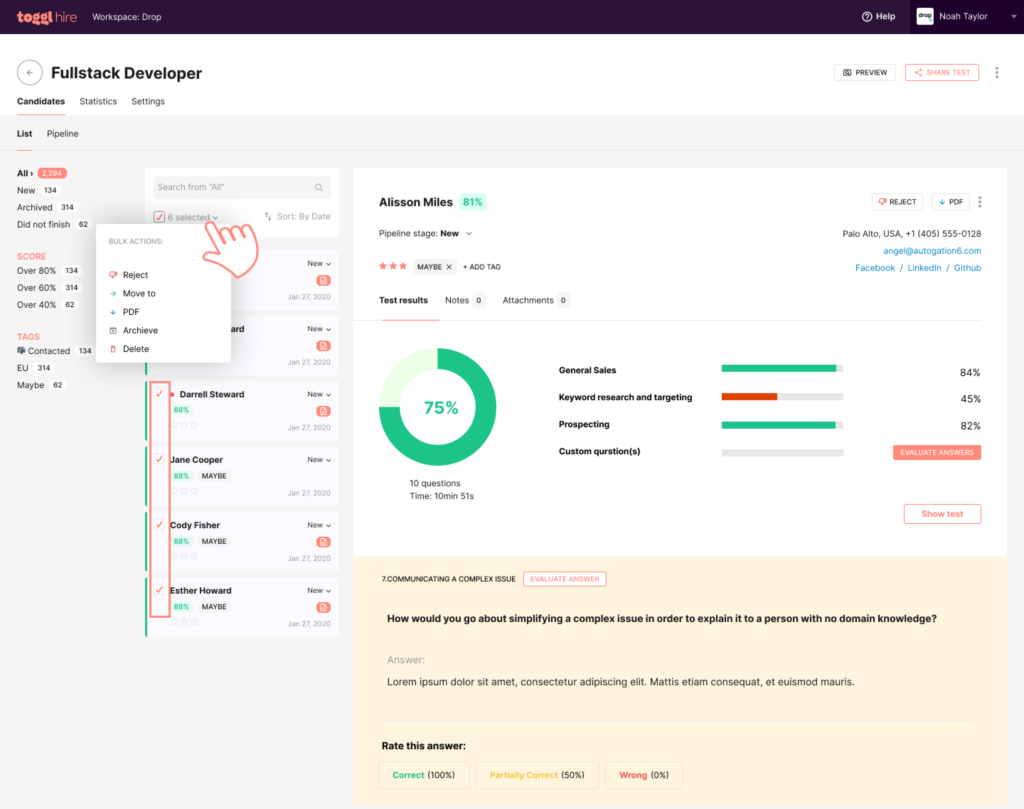This screenshot has width=1024, height=809.
Task: Click the search magnifier icon in candidate search
Action: (x=319, y=187)
